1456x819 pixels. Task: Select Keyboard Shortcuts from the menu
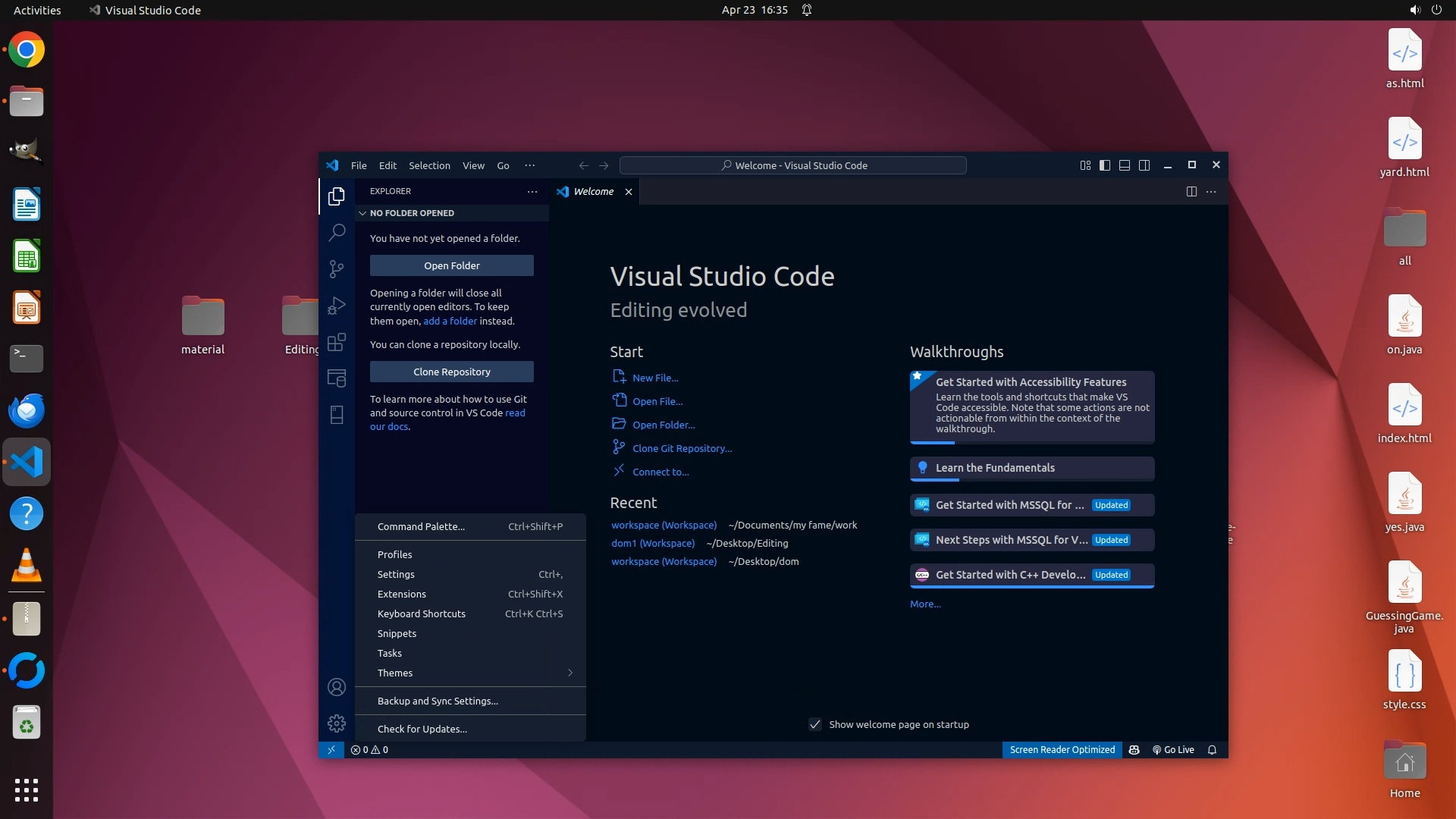(x=422, y=613)
